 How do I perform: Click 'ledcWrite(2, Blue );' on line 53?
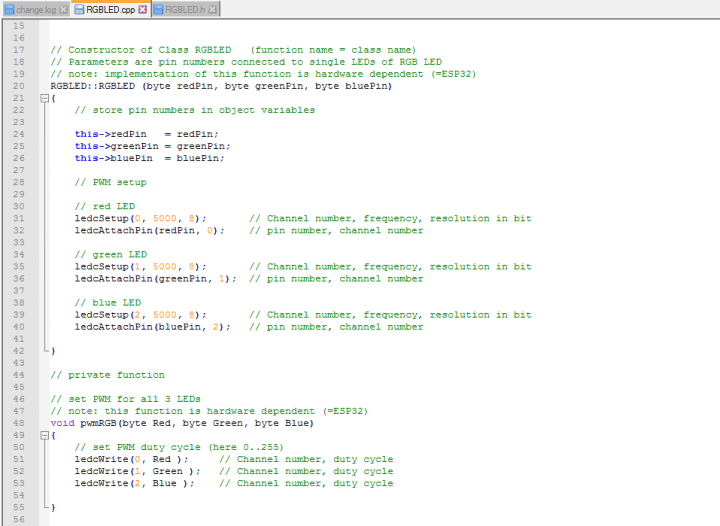click(135, 483)
